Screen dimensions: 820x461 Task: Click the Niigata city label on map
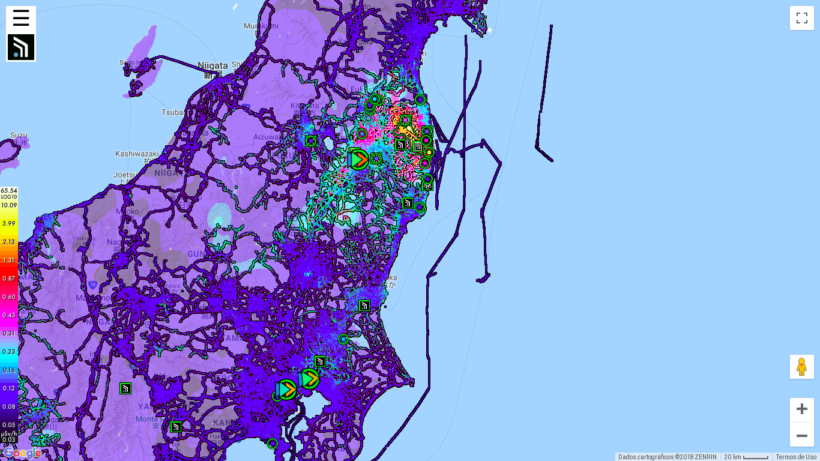point(212,64)
